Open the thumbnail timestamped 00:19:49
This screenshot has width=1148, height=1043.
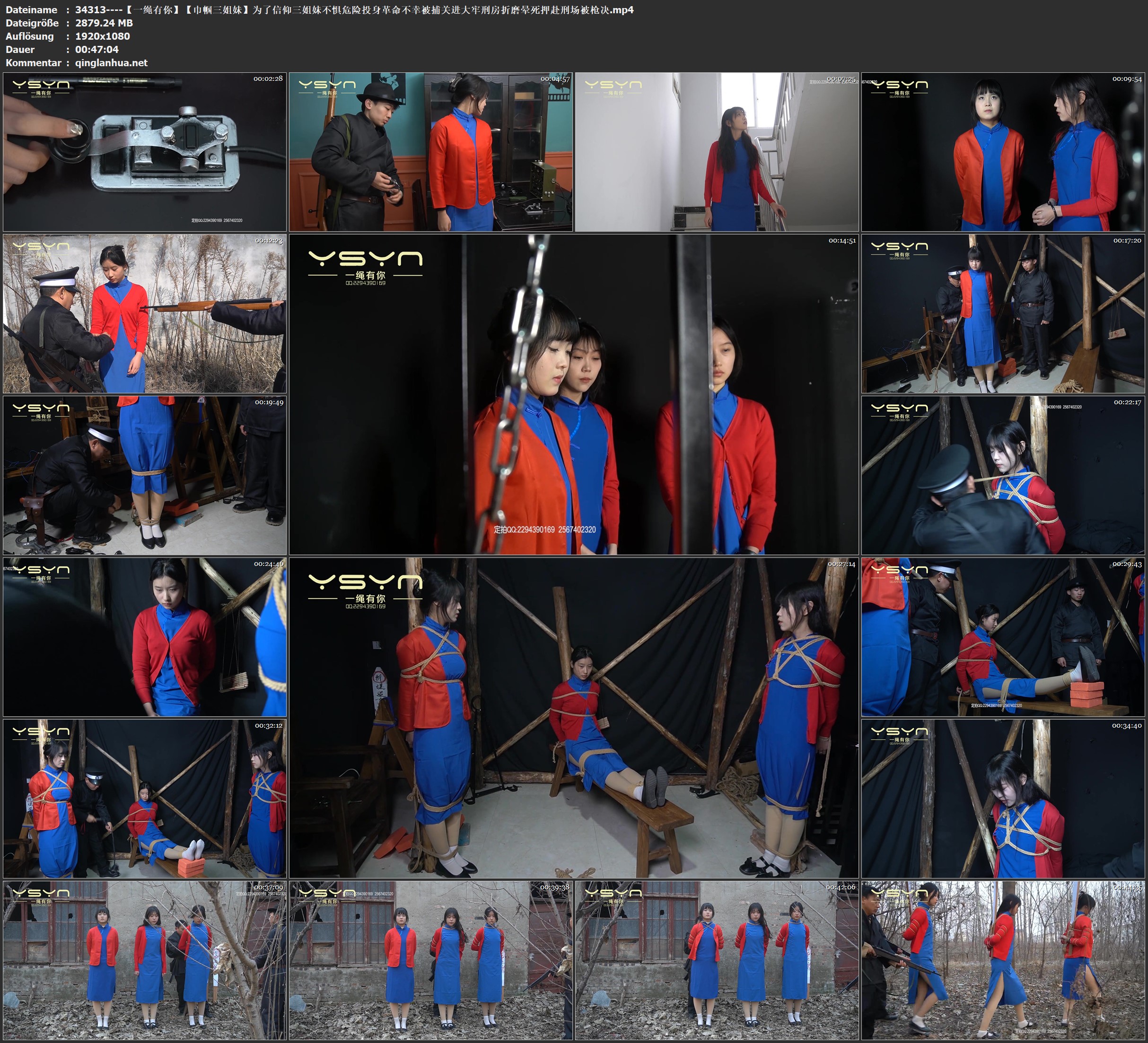pos(145,475)
